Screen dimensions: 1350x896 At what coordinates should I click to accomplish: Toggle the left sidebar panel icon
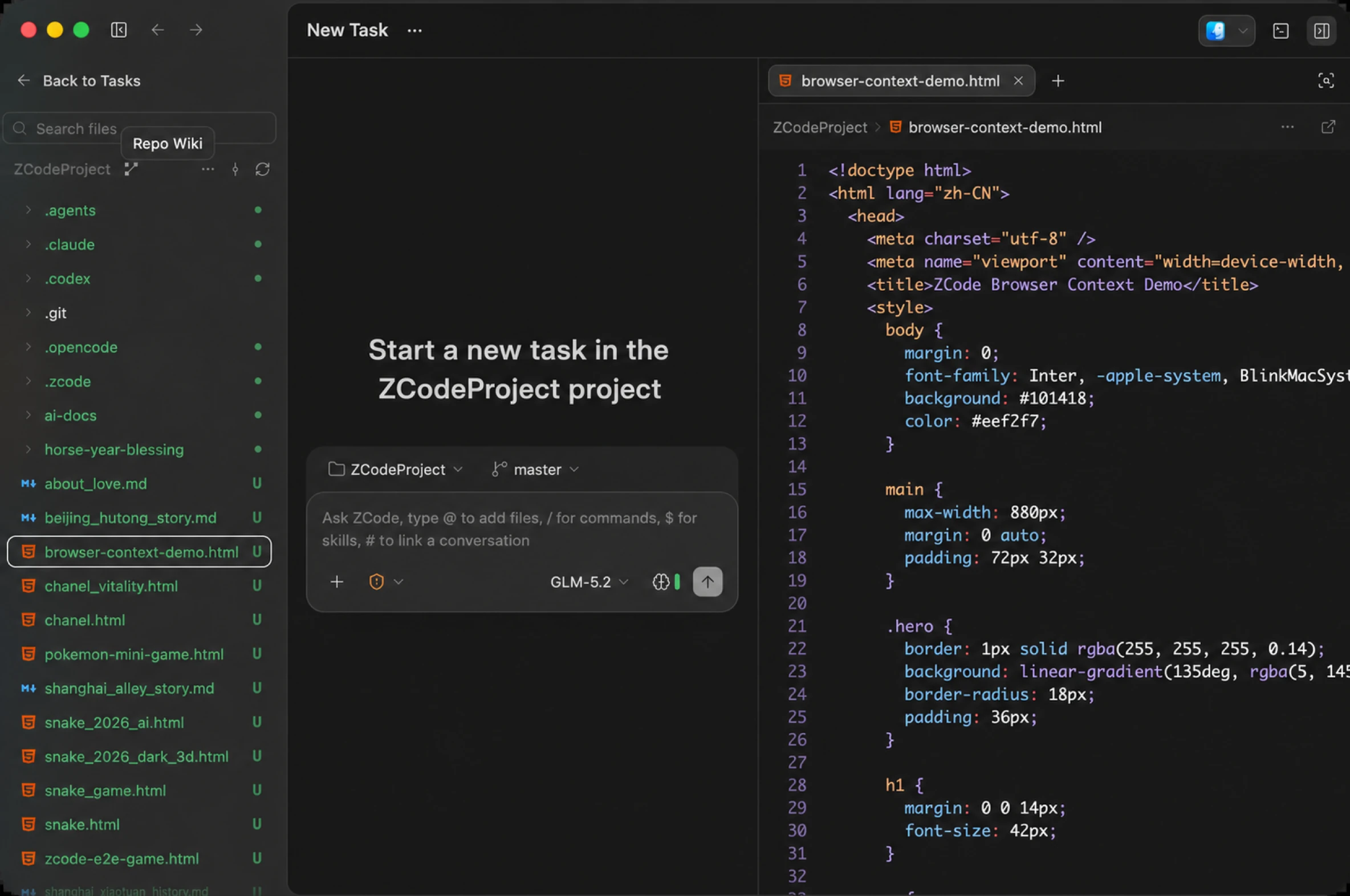(119, 30)
